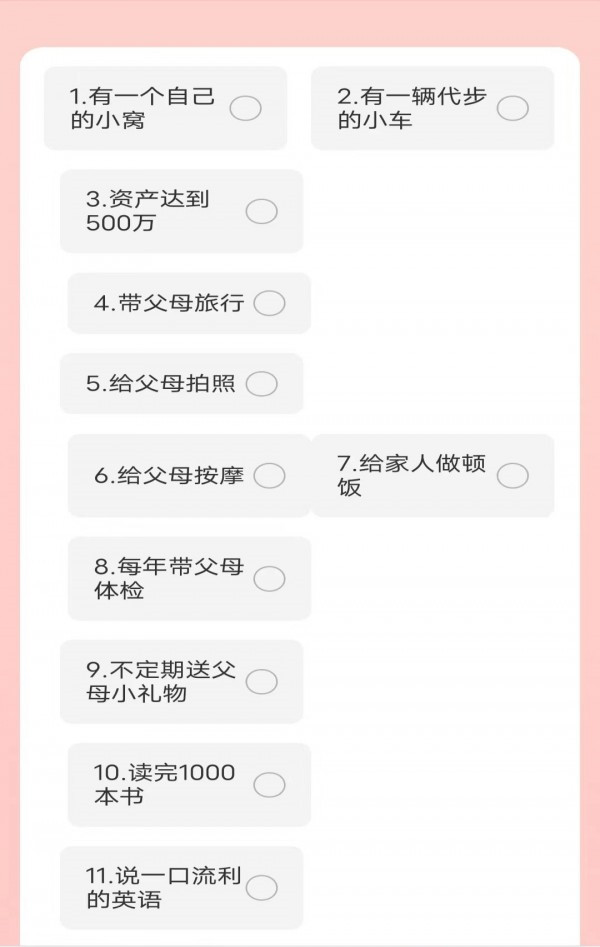Select the radio button for 有一个自己的小窝

click(x=246, y=108)
